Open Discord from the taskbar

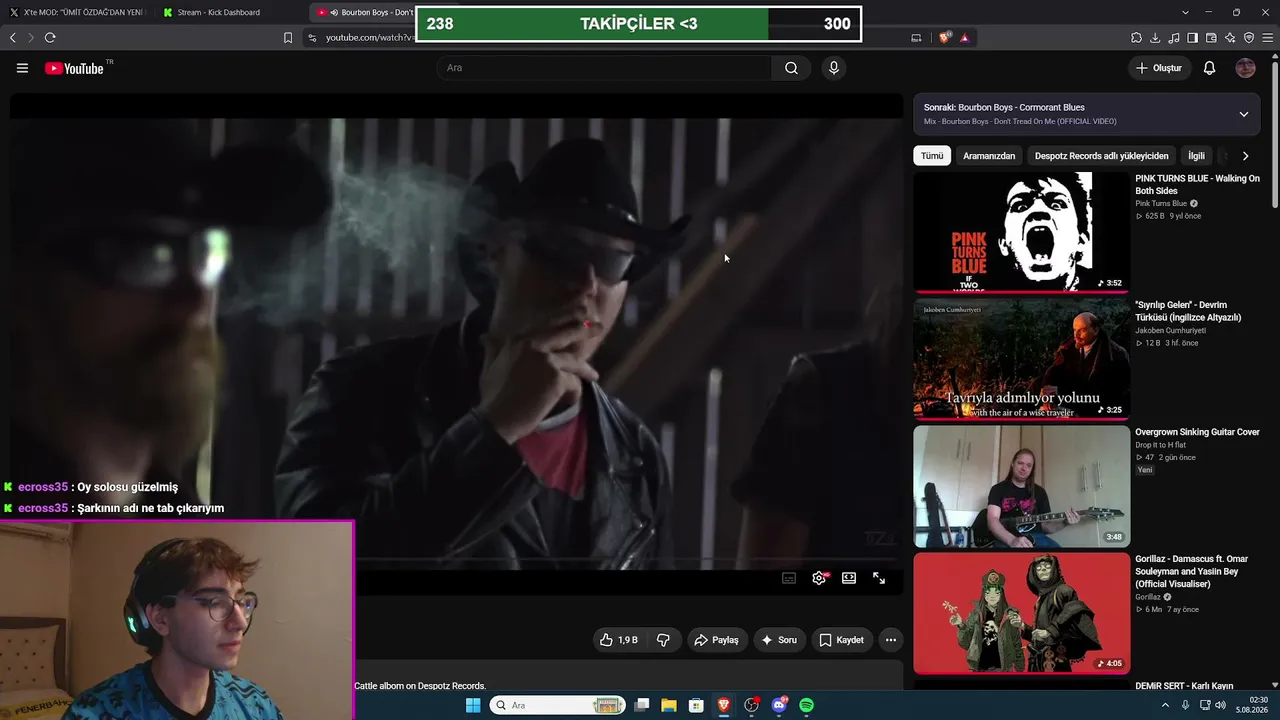[x=779, y=705]
